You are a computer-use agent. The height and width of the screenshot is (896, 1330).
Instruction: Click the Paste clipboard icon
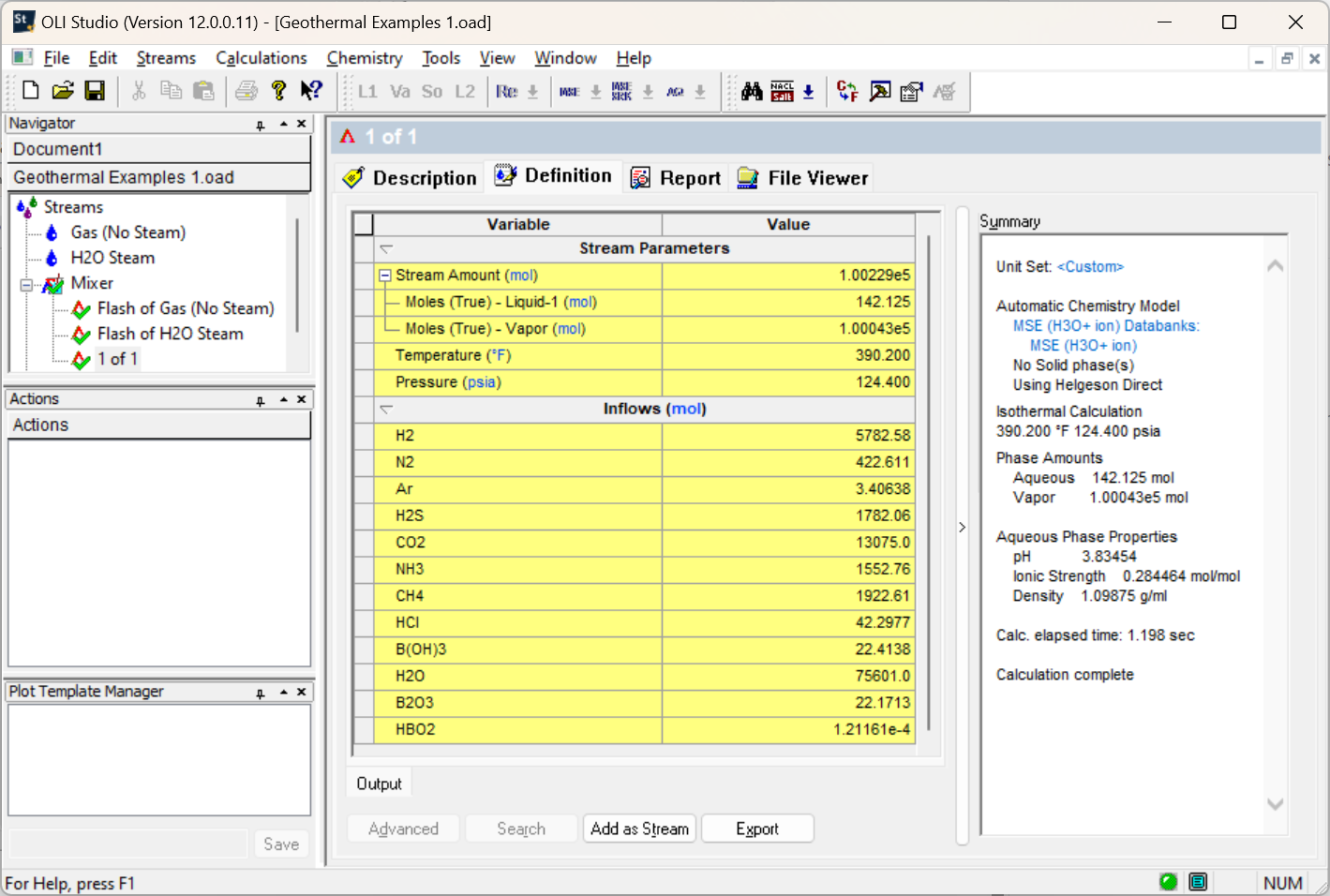point(202,91)
